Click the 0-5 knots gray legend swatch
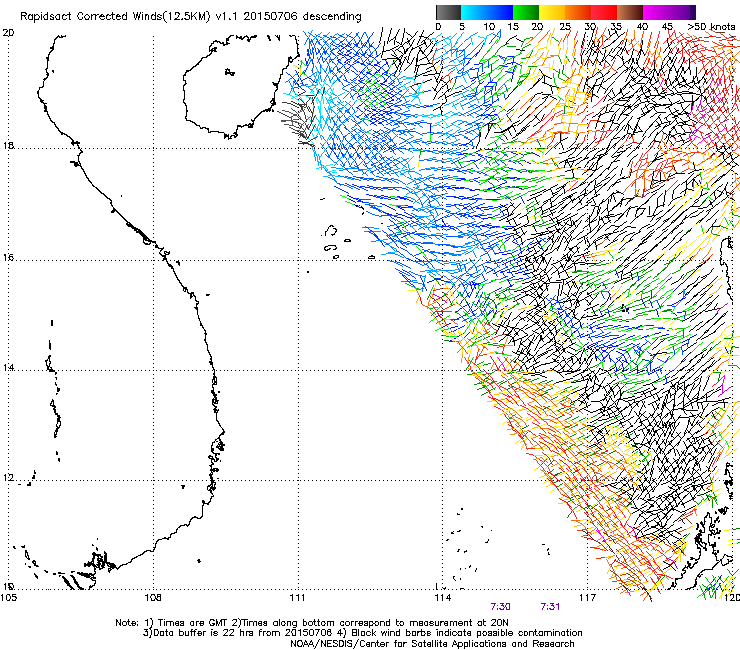Screen dimensions: 740x650 point(448,12)
